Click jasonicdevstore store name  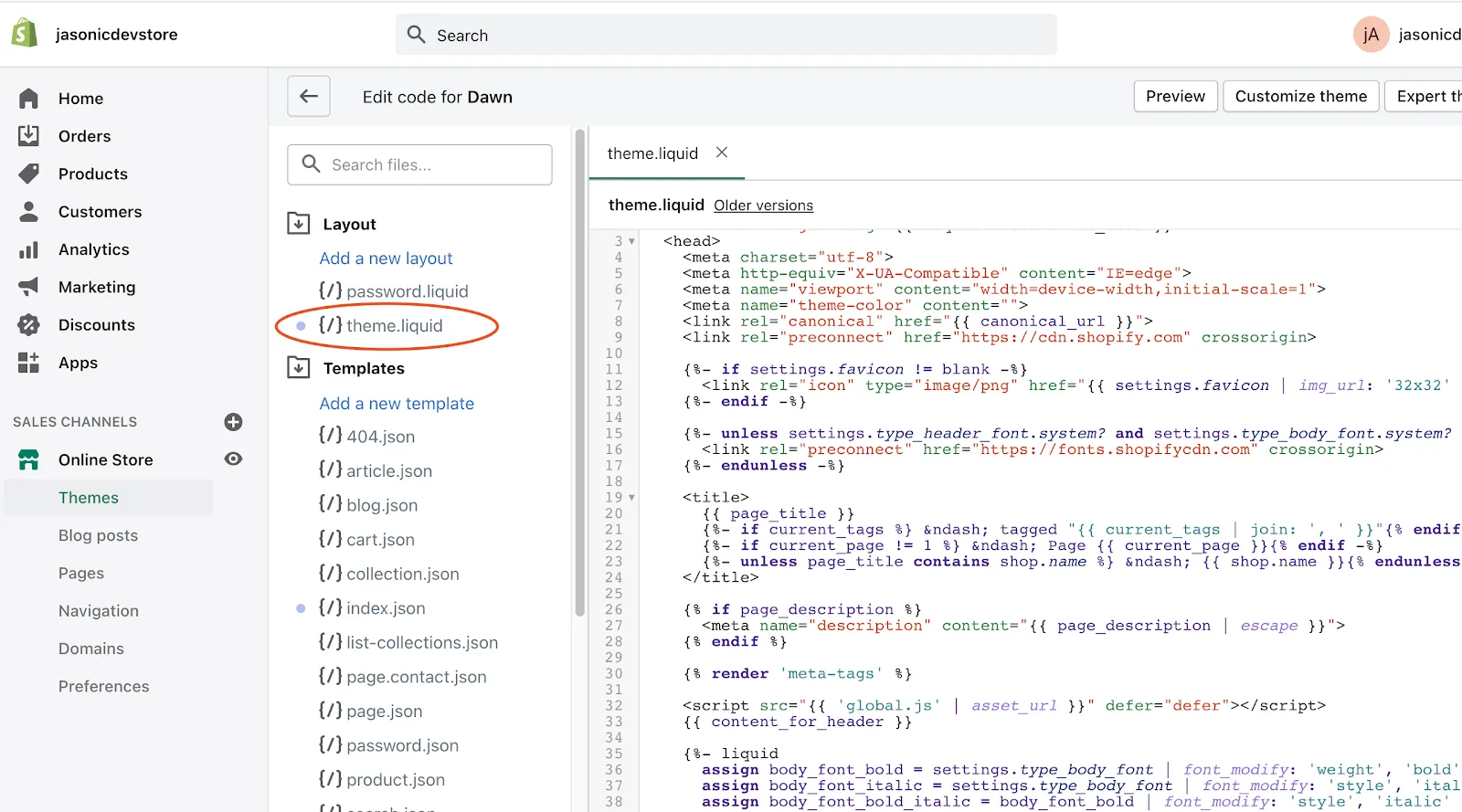pos(116,35)
